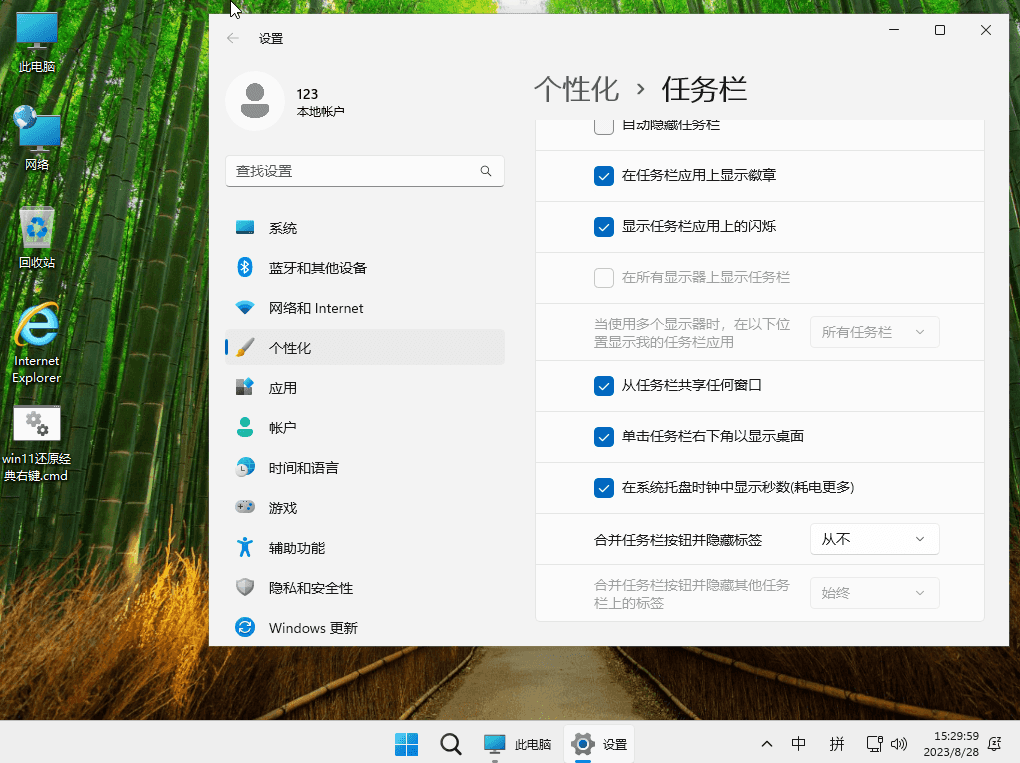The width and height of the screenshot is (1020, 763).
Task: Click the Windows Update refresh icon
Action: pyautogui.click(x=245, y=627)
